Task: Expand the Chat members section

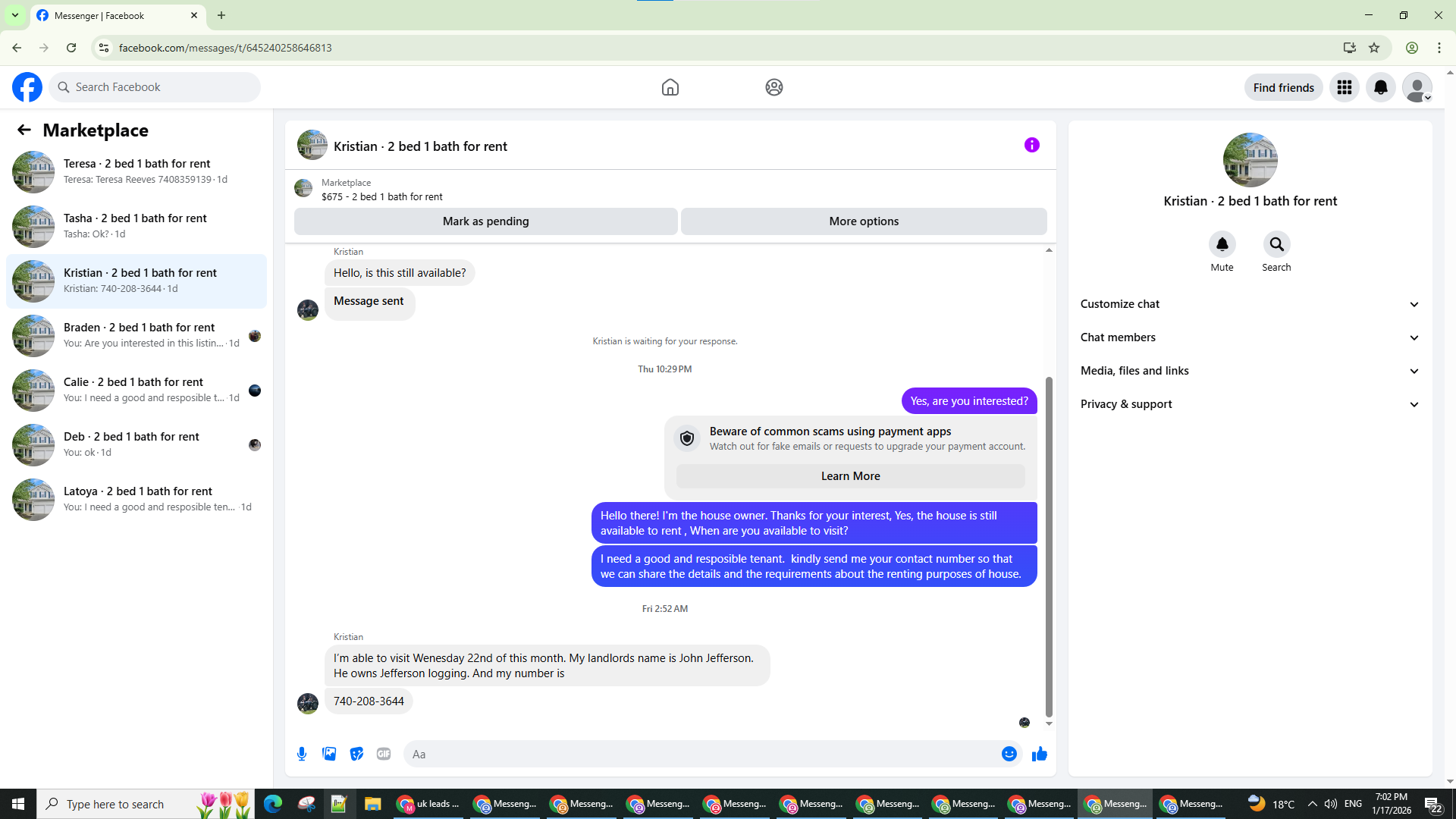Action: pos(1250,337)
